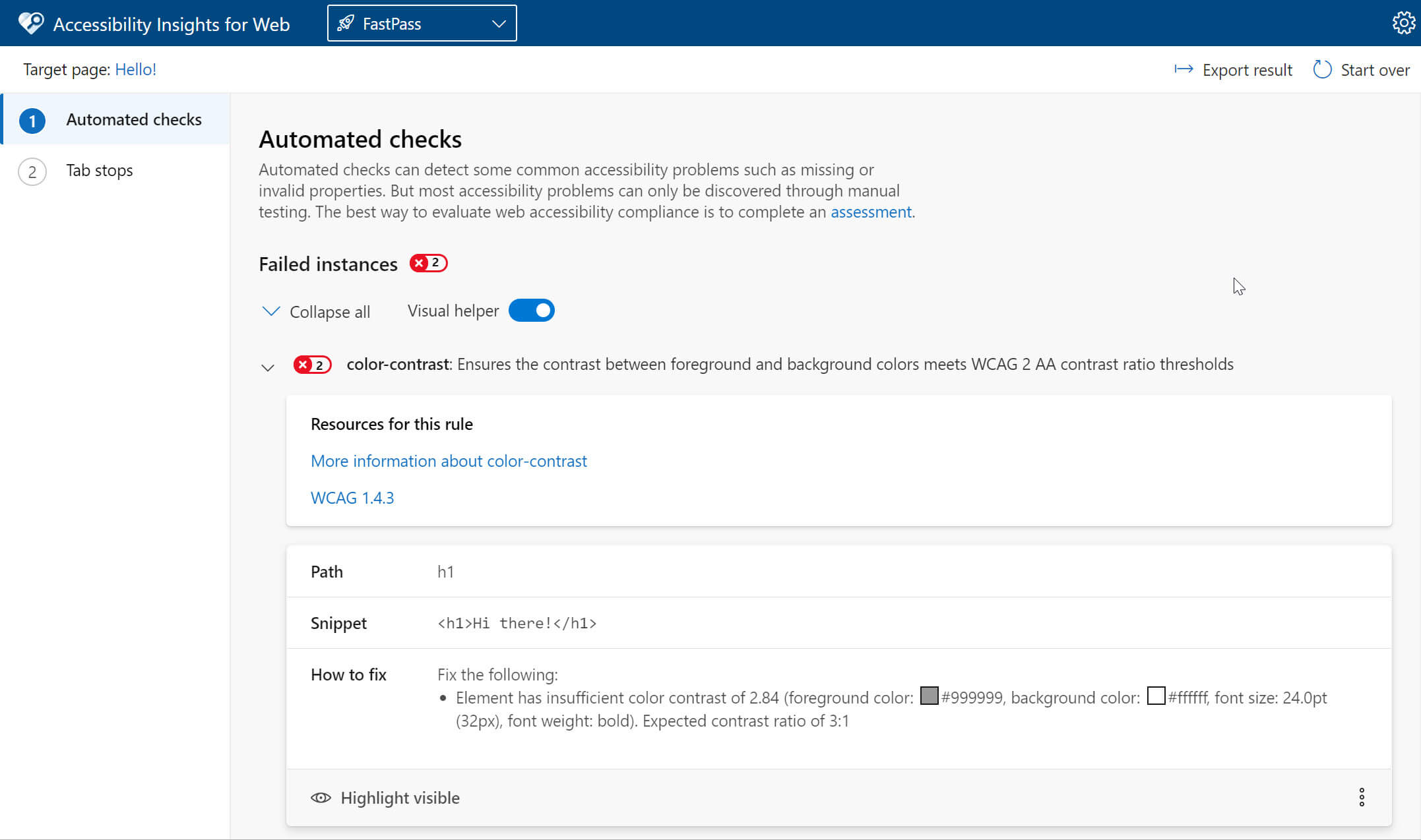
Task: Click the Accessibility Insights heart-shield logo
Action: coord(28,22)
